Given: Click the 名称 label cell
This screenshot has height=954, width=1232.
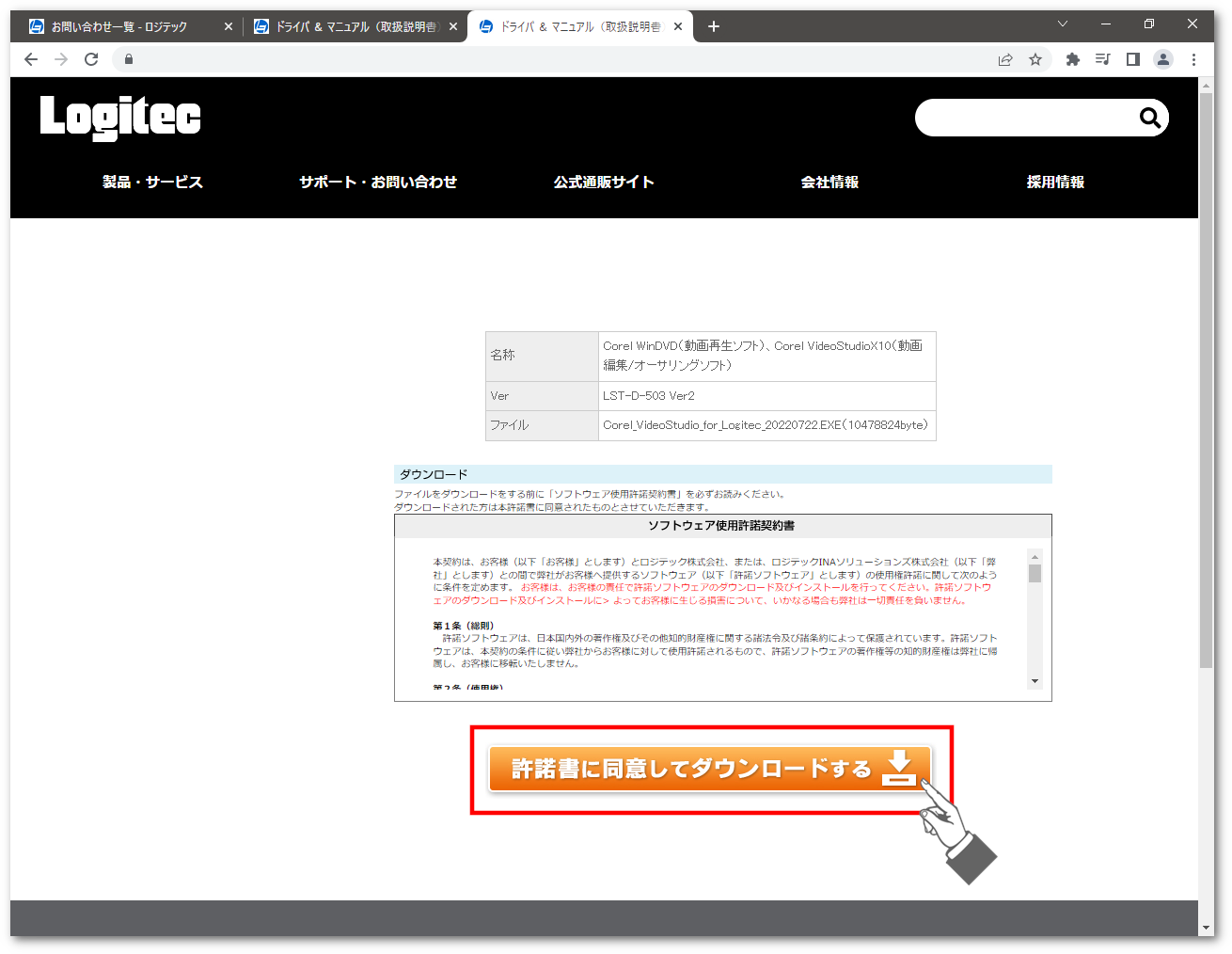Looking at the screenshot, I should click(543, 357).
